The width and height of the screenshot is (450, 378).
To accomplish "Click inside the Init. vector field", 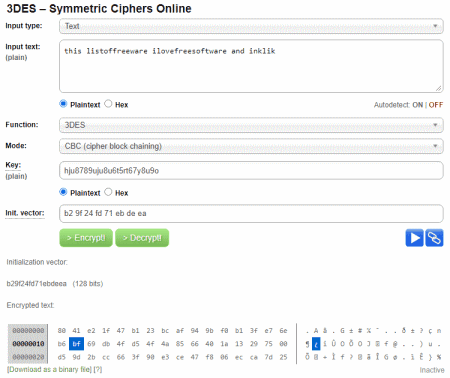I will click(x=251, y=213).
